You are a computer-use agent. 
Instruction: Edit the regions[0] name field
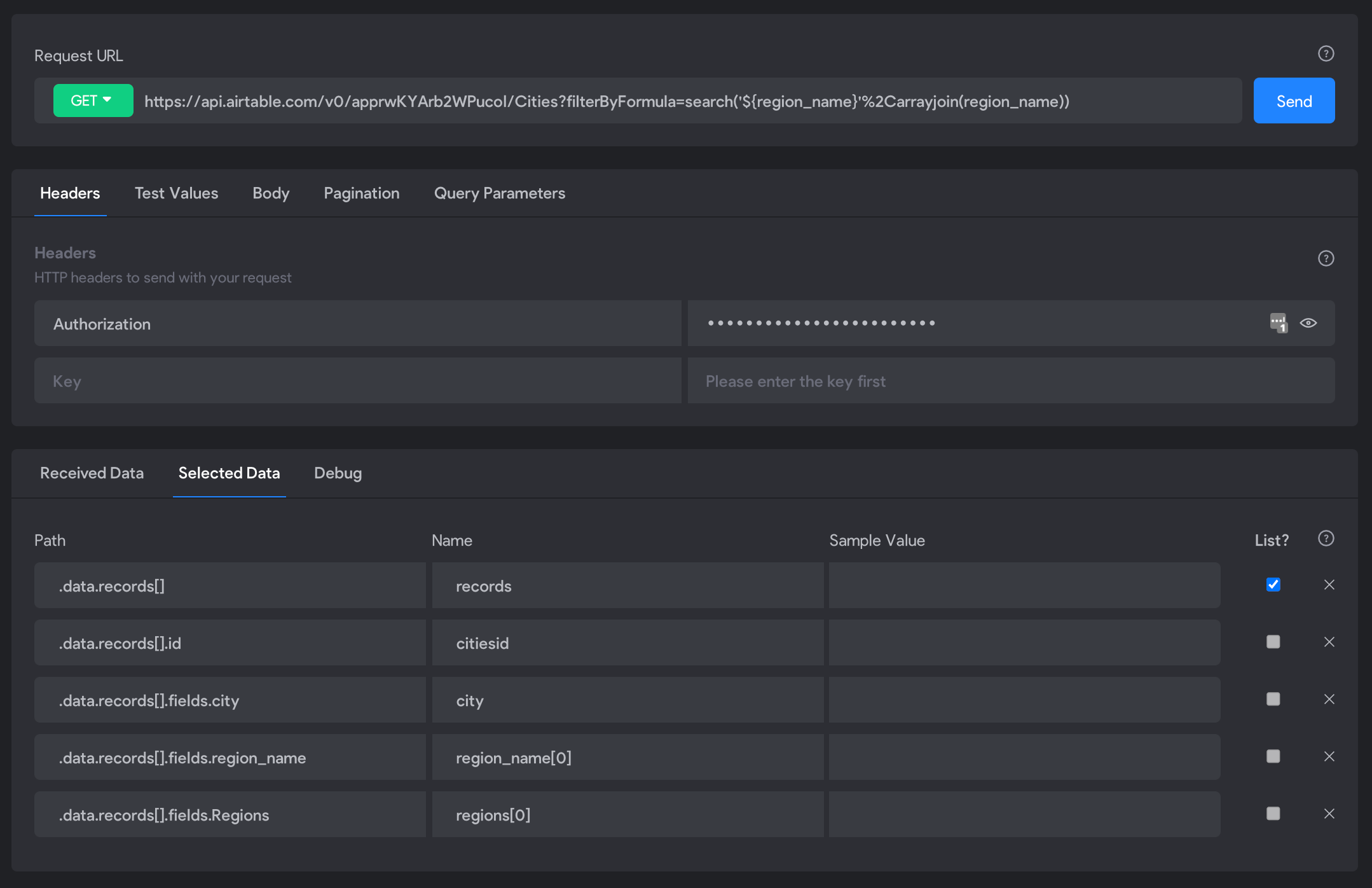tap(628, 814)
